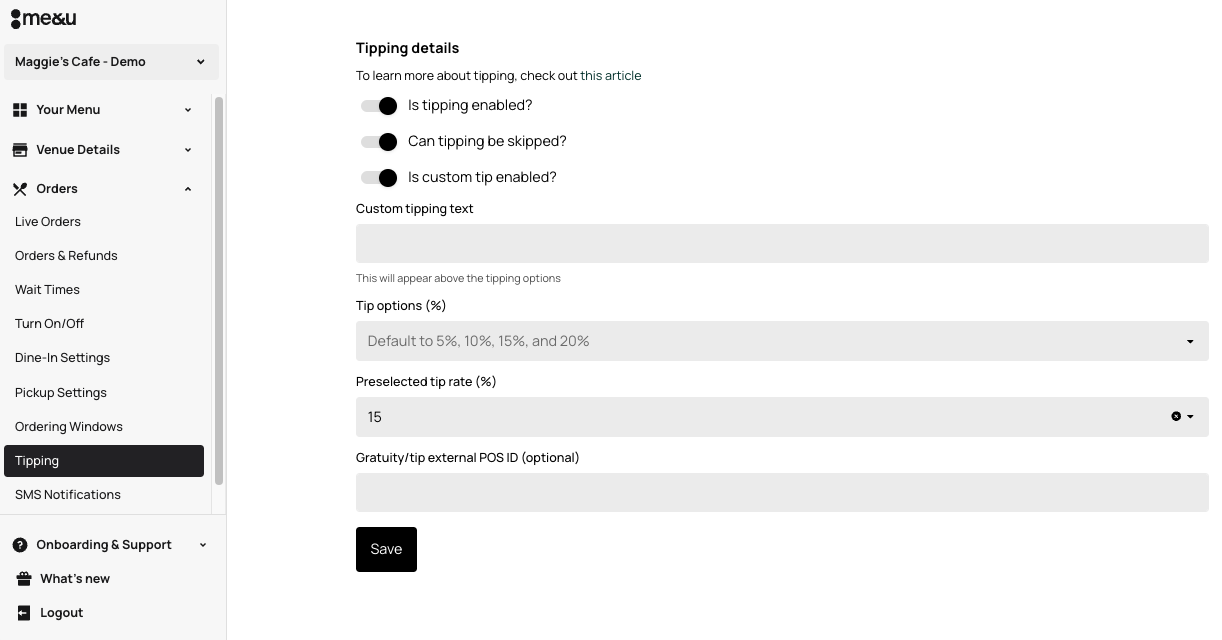Save the tipping details
Screen dimensions: 1222x640
[x=386, y=549]
